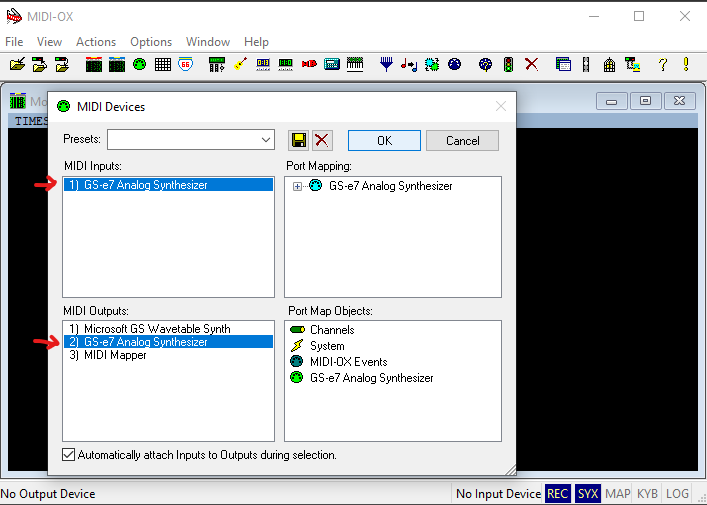Click the red-to-blue note mapping toolbar icon
Viewport: 707px width, 505px height.
click(409, 64)
